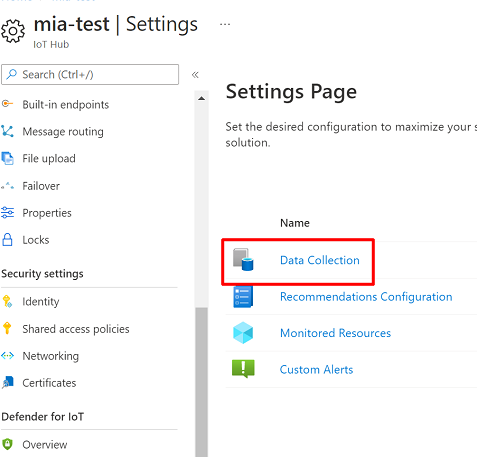Open File upload menu item
Viewport: 477px width, 457px height.
[x=49, y=159]
